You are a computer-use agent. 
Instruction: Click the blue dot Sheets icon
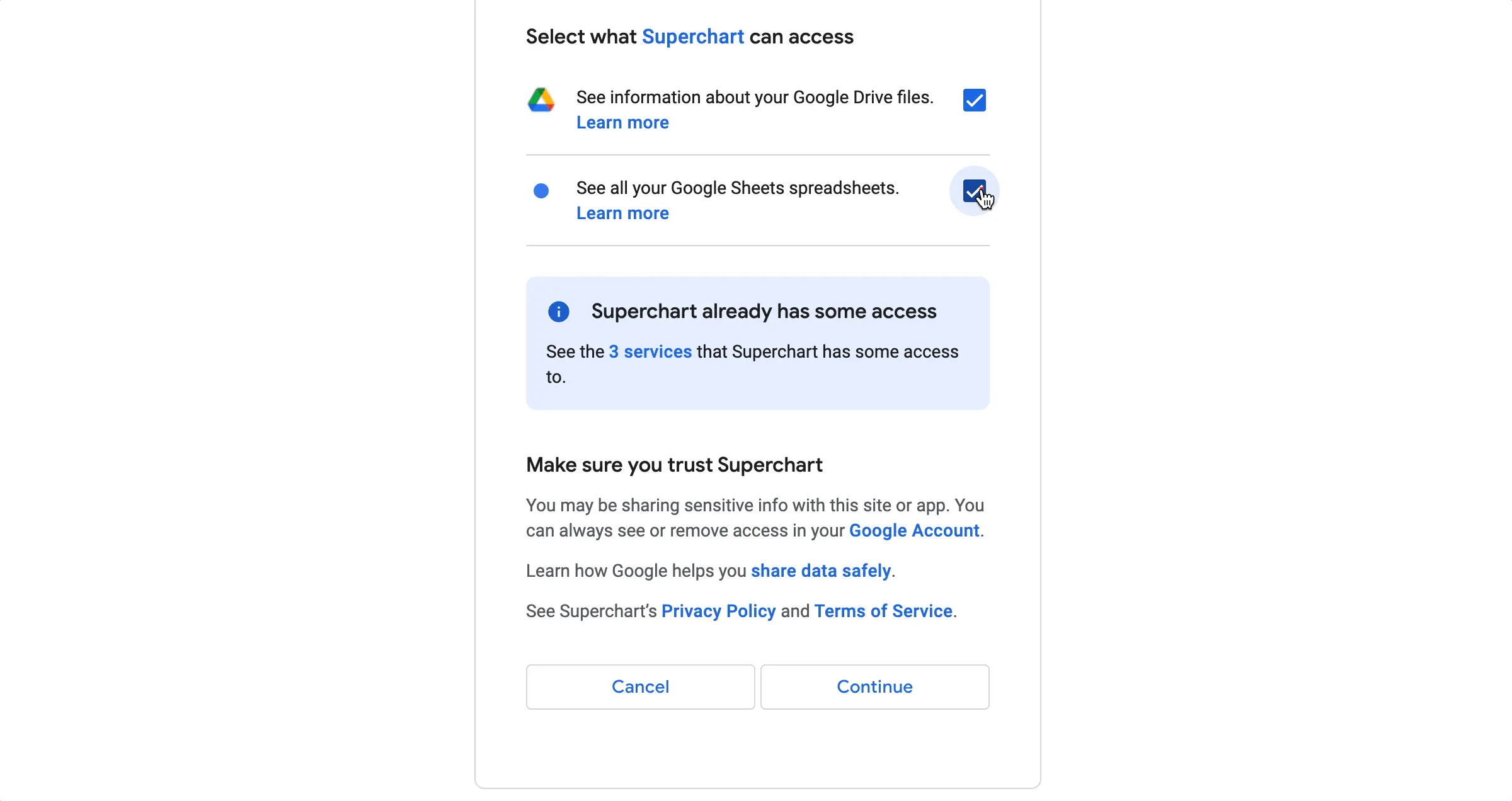541,191
